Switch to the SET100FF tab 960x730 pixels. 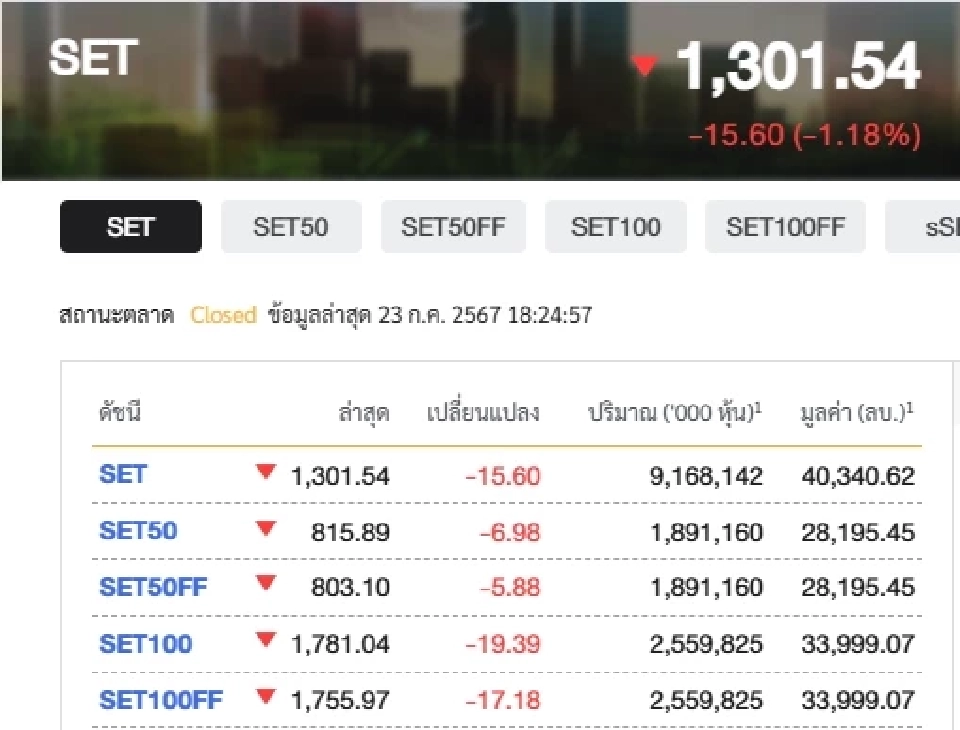[x=786, y=227]
